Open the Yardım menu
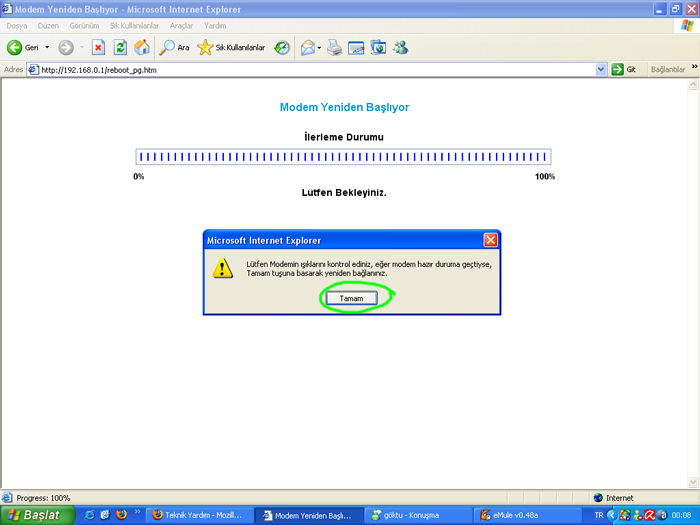Screen dimensions: 700x525 coord(215,26)
